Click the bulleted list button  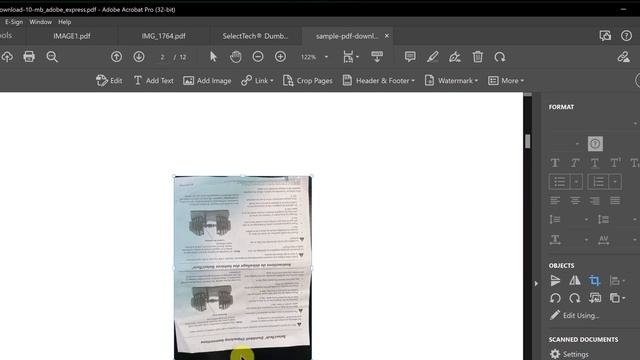[x=559, y=182]
